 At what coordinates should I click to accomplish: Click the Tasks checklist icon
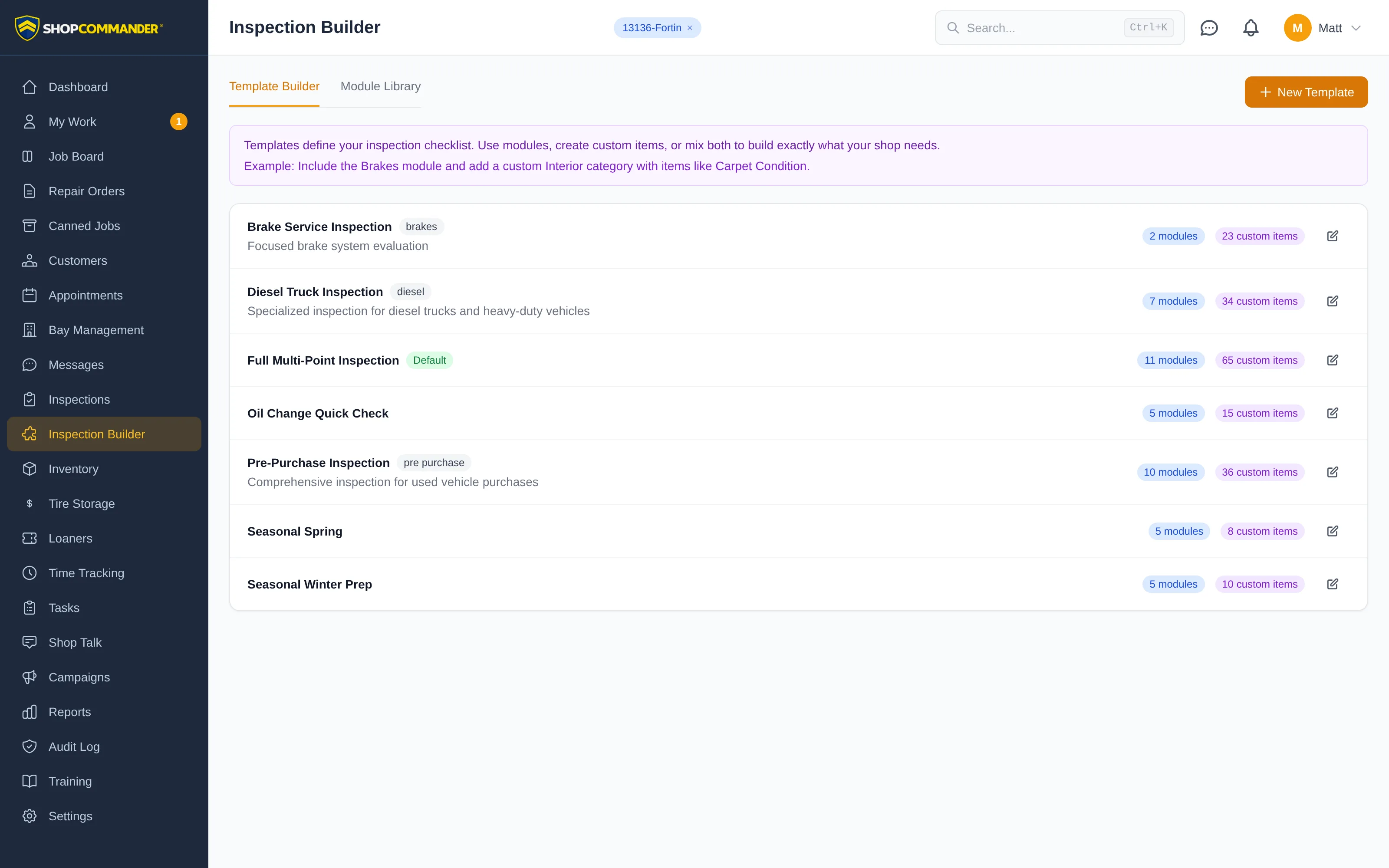(29, 608)
